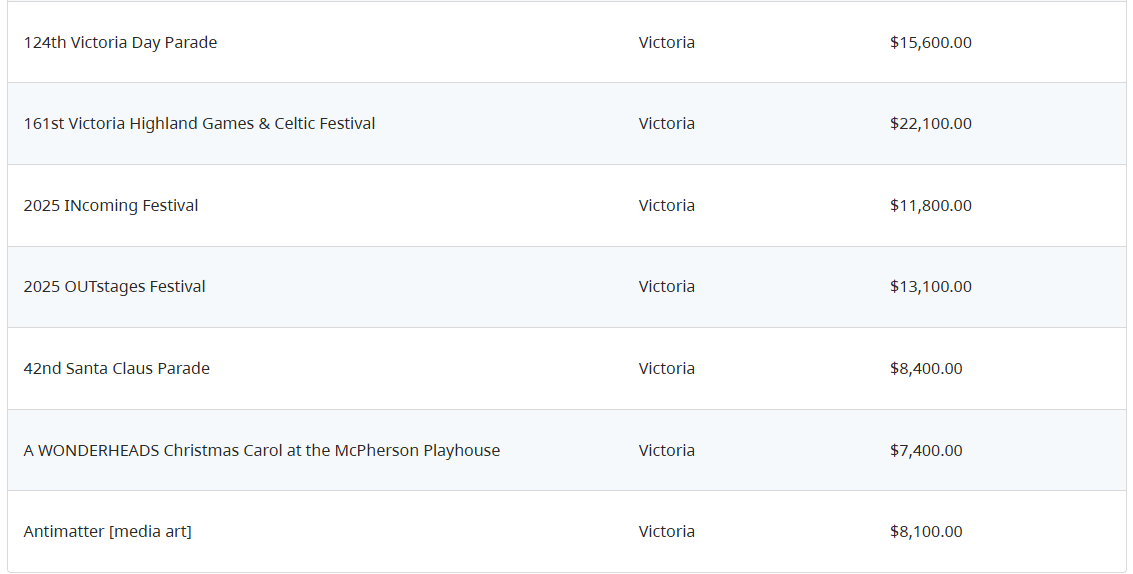Click Victoria in the OUTstages Festival row
Image resolution: width=1133 pixels, height=574 pixels.
pyautogui.click(x=667, y=286)
